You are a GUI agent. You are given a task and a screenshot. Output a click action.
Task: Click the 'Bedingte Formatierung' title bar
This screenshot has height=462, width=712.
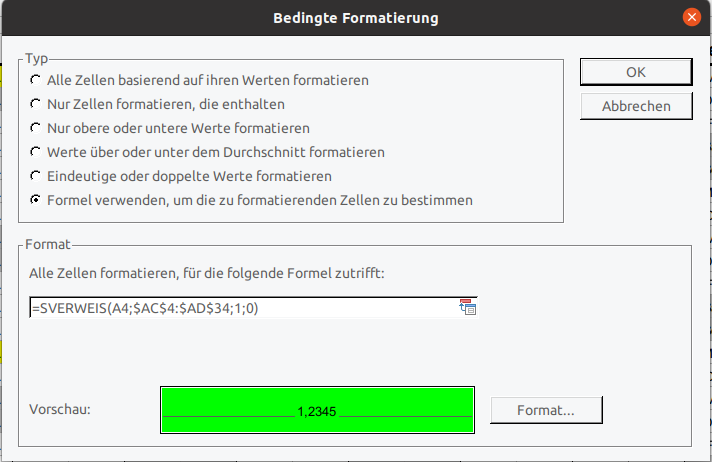355,18
